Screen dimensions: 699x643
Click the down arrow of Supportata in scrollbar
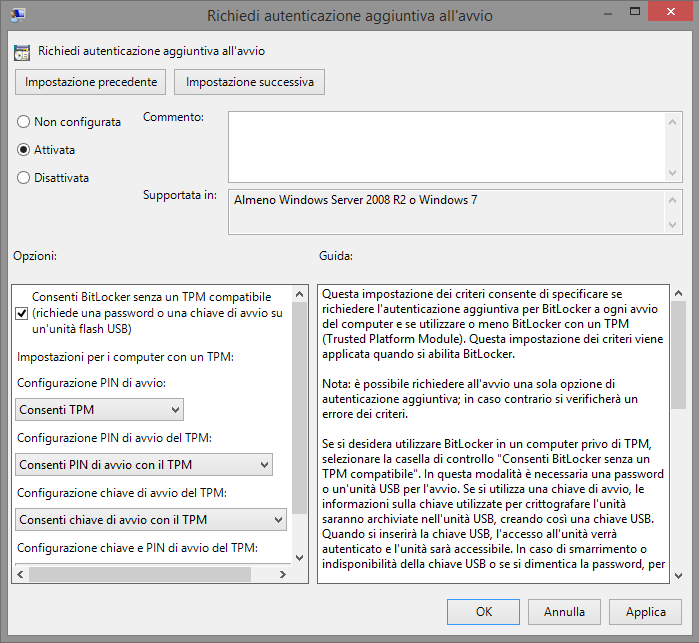673,225
